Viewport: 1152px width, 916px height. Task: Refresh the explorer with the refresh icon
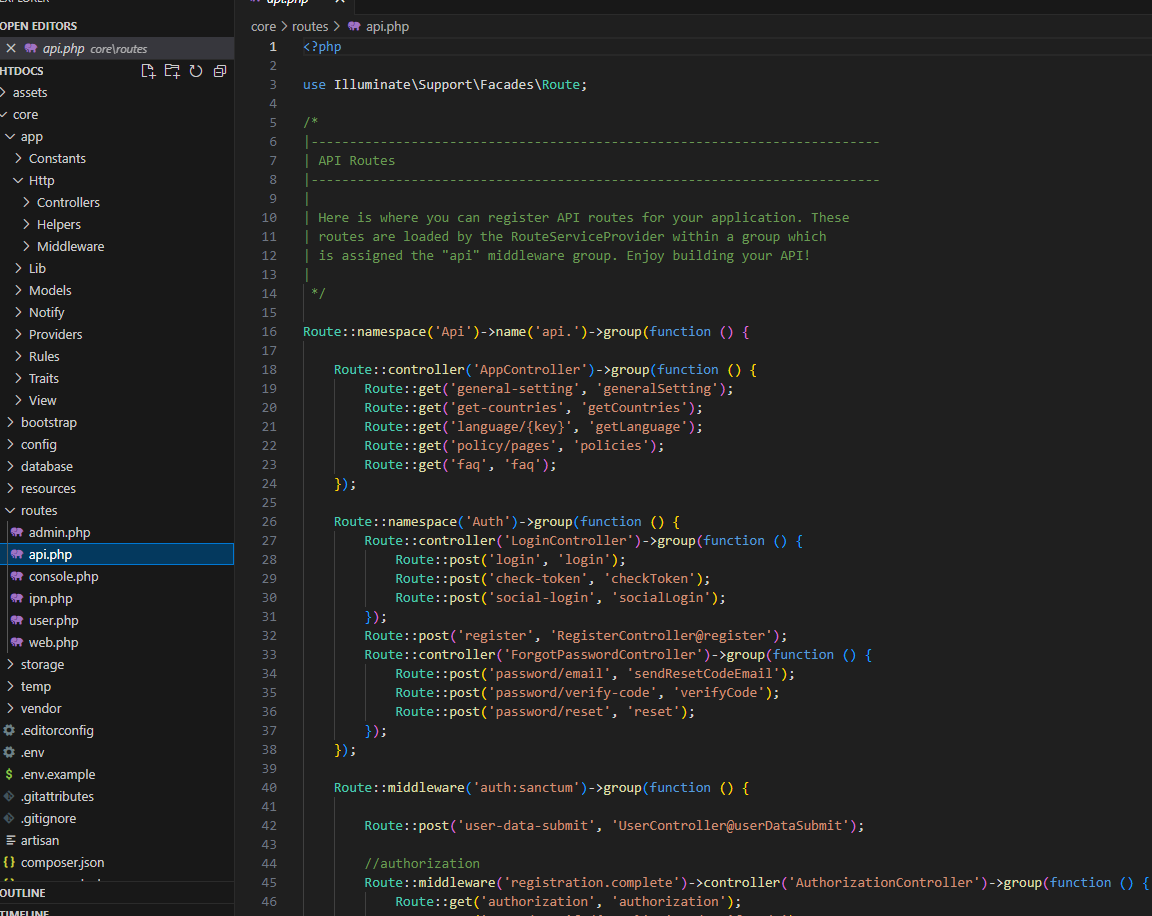(195, 71)
